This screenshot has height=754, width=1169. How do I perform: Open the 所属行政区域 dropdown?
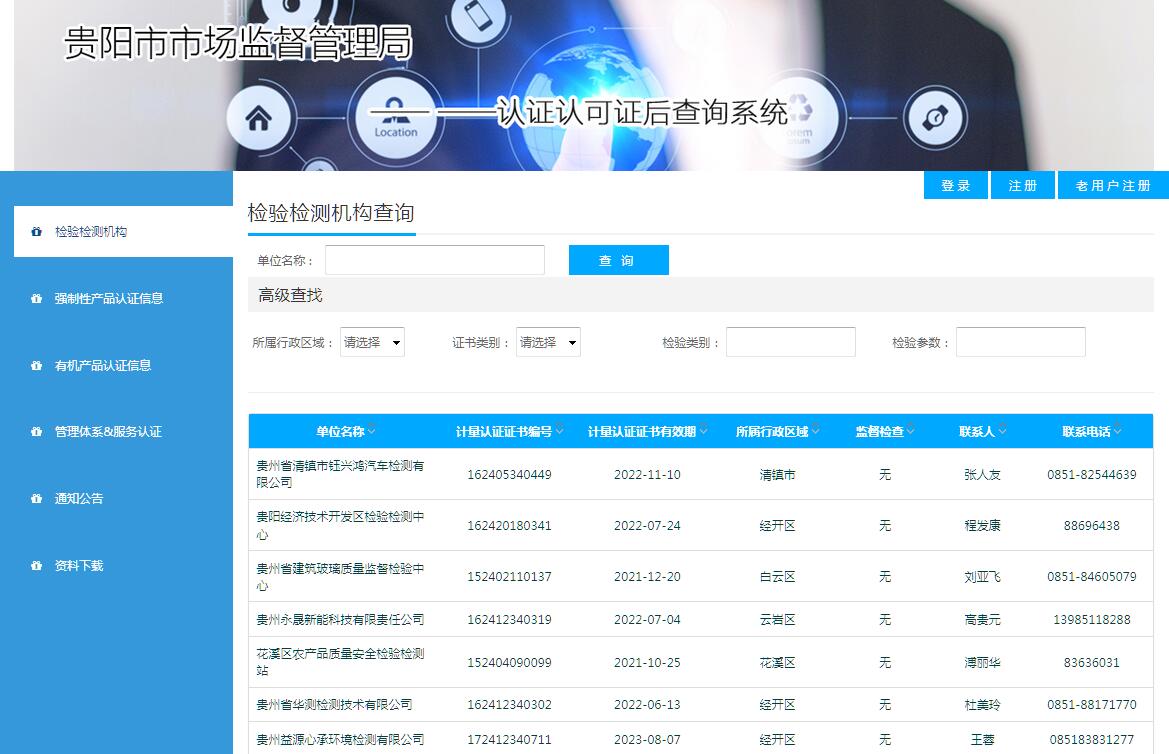pyautogui.click(x=372, y=342)
